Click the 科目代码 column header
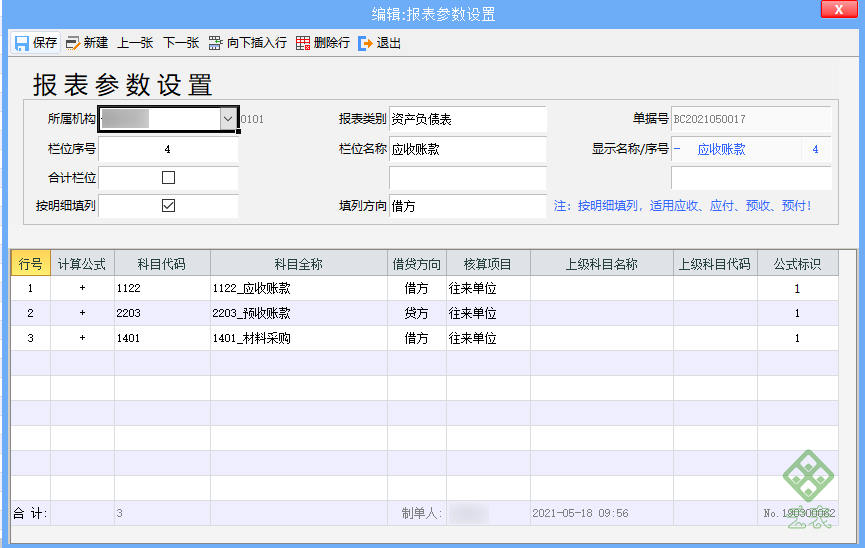This screenshot has height=548, width=865. click(162, 264)
